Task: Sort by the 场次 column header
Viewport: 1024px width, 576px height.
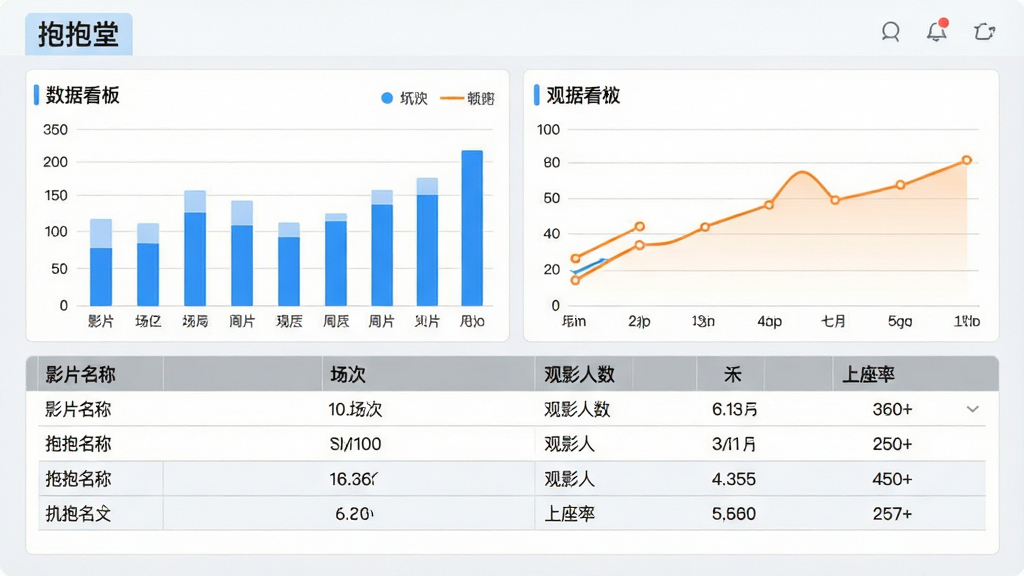Action: pos(347,375)
